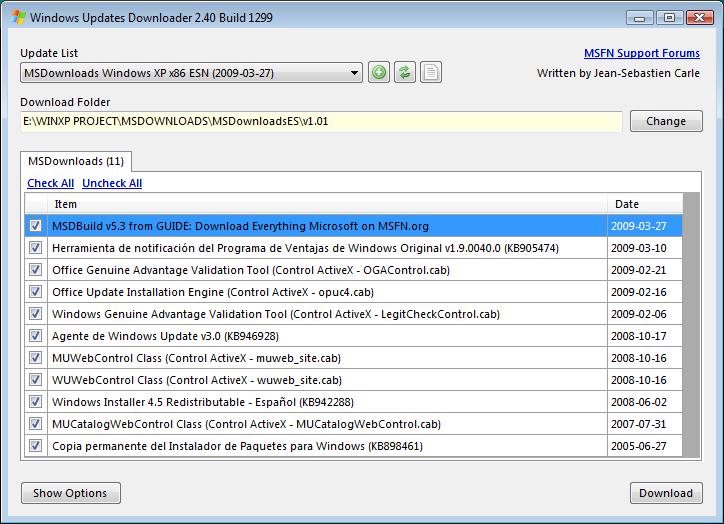Screen dimensions: 724x524
Task: Select row MUCatalogWebControl Class
Action: [353, 424]
